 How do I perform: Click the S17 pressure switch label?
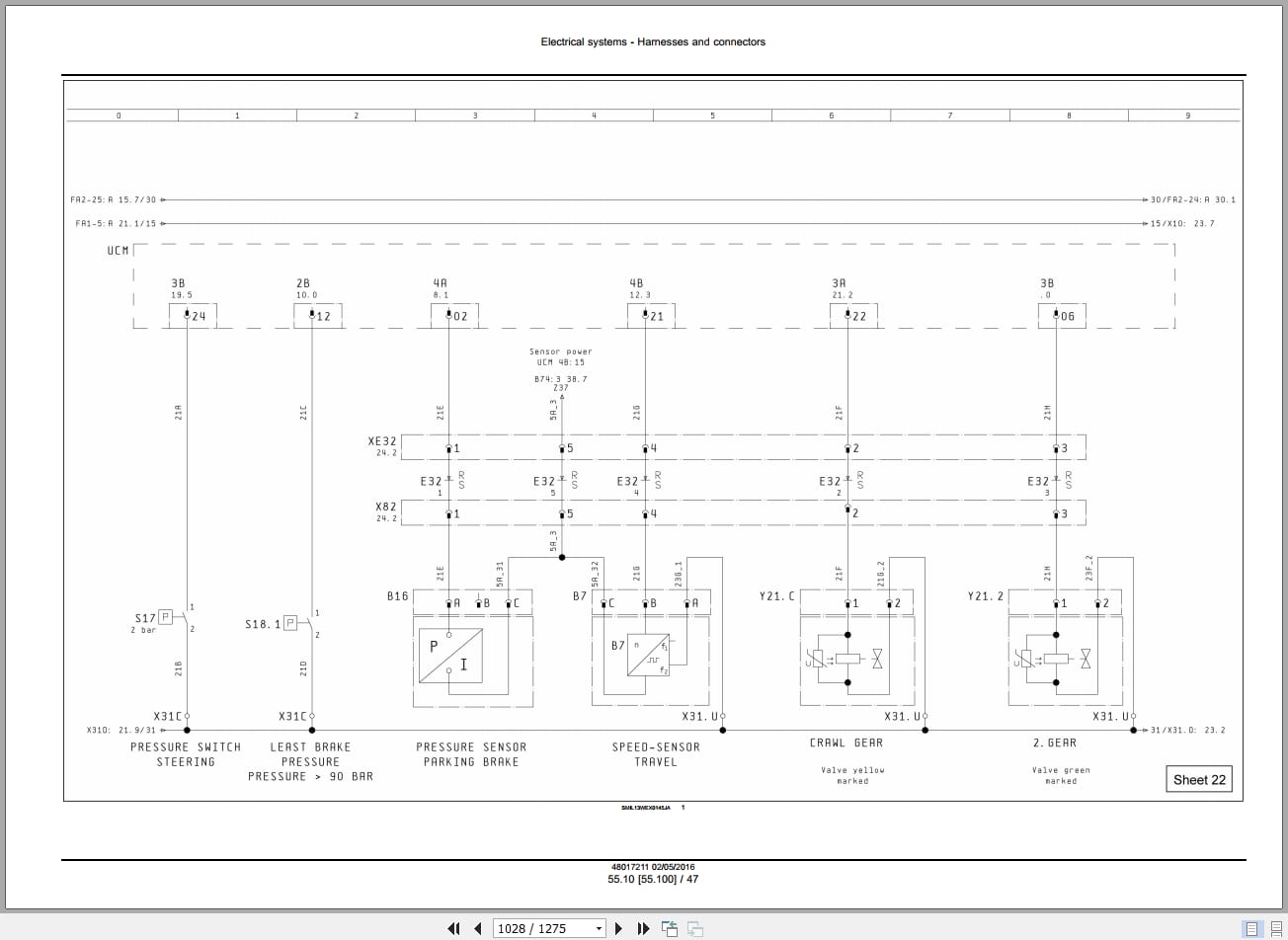pyautogui.click(x=145, y=618)
